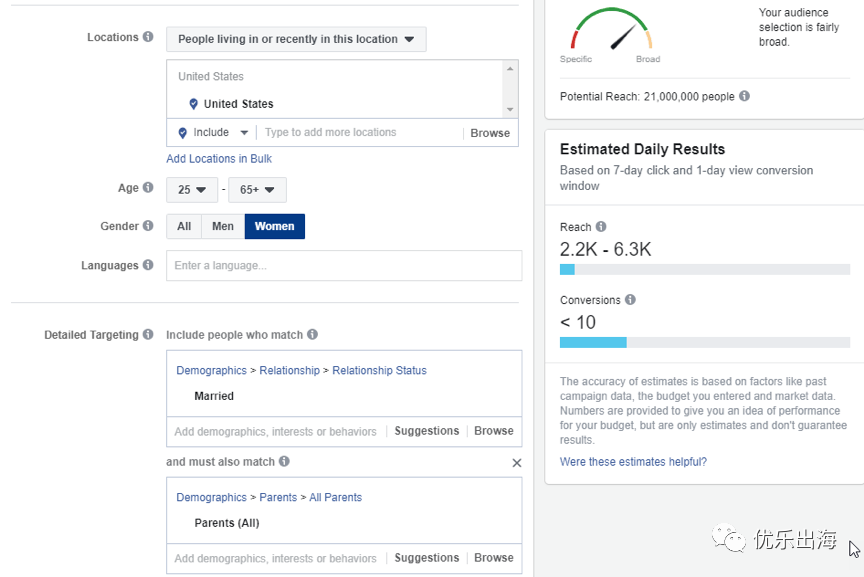Image resolution: width=864 pixels, height=577 pixels.
Task: Click info icon next to 'and must also match'
Action: [x=284, y=462]
